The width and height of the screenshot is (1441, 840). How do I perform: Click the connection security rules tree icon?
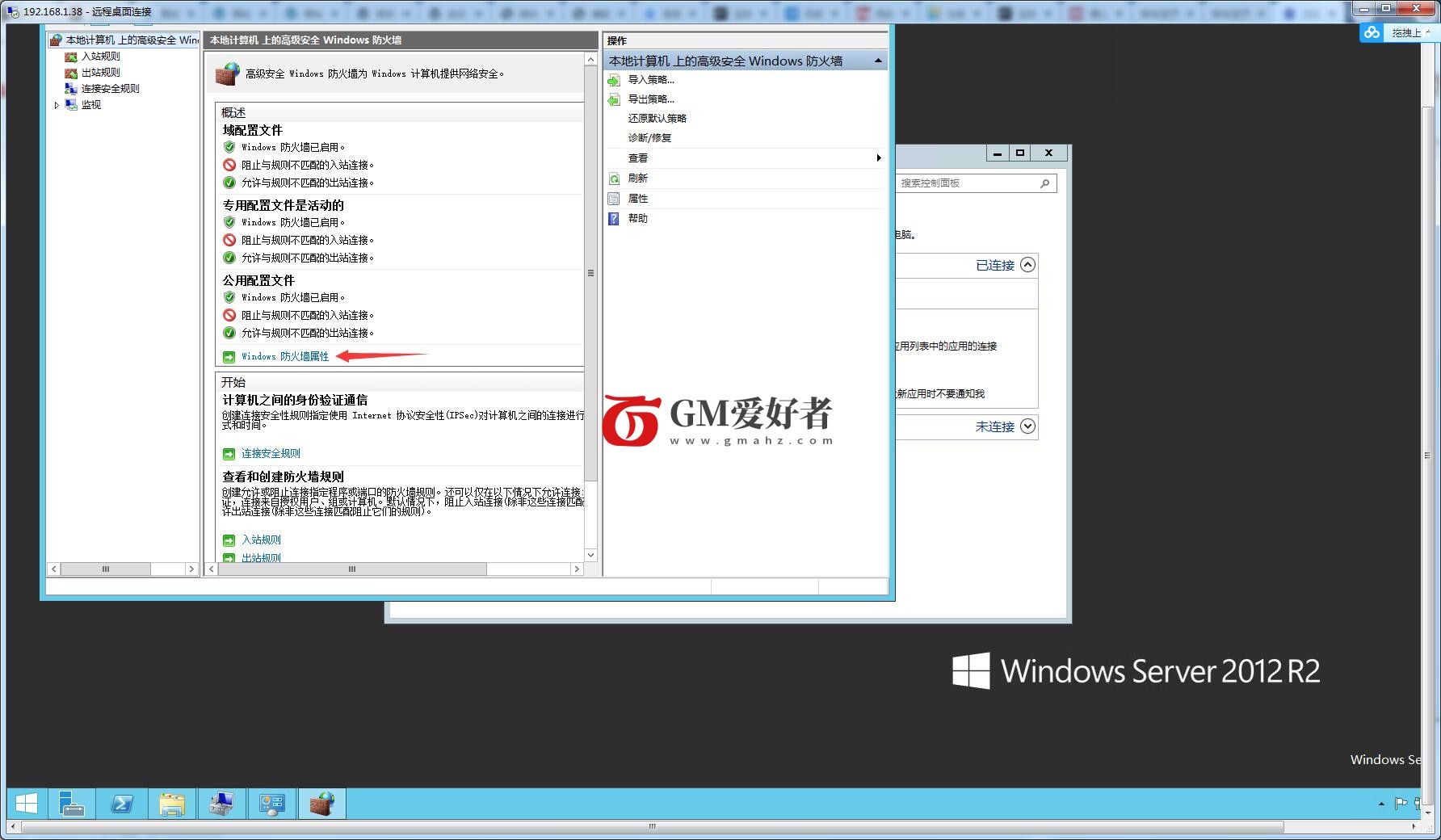click(71, 89)
